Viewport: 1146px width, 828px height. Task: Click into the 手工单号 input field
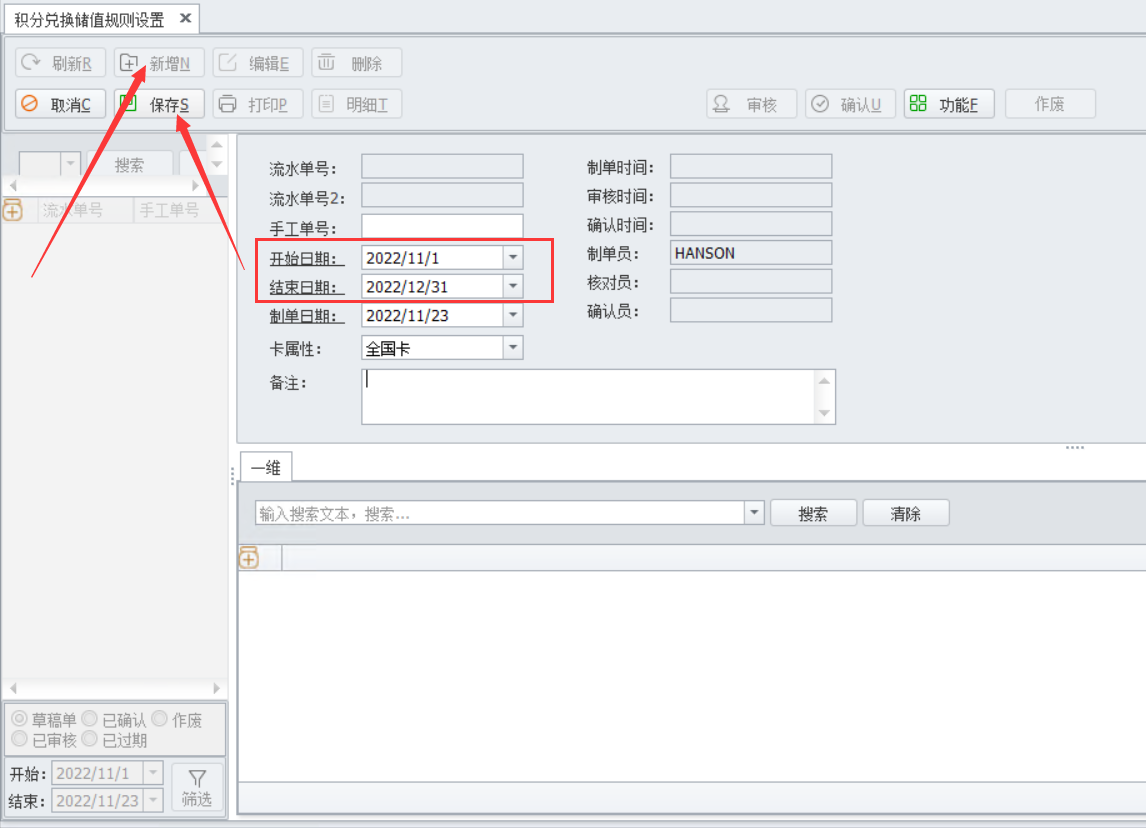tap(441, 227)
